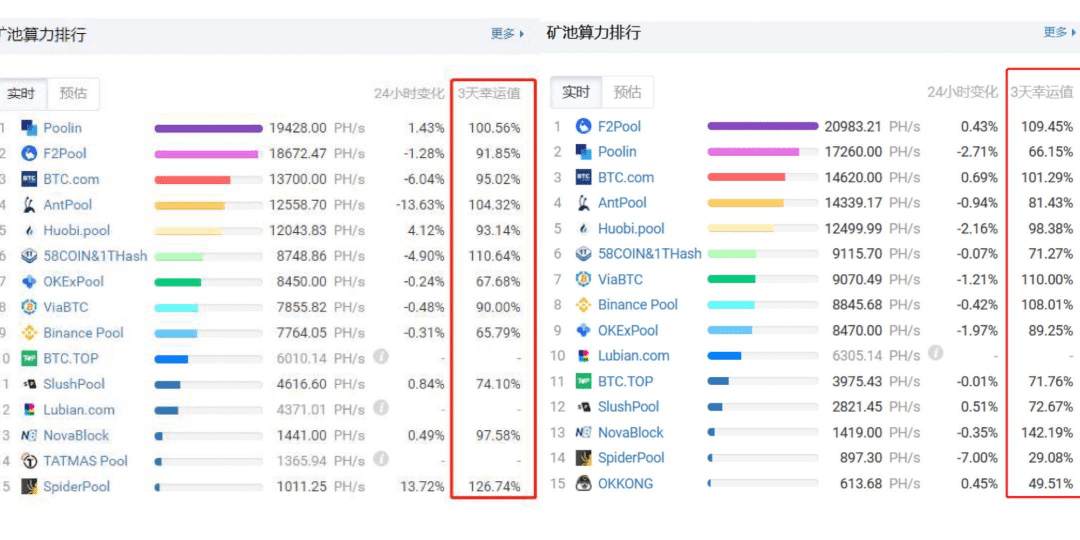Click the BTC.TOP green icon in left panel
The height and width of the screenshot is (540, 1080).
click(x=29, y=358)
